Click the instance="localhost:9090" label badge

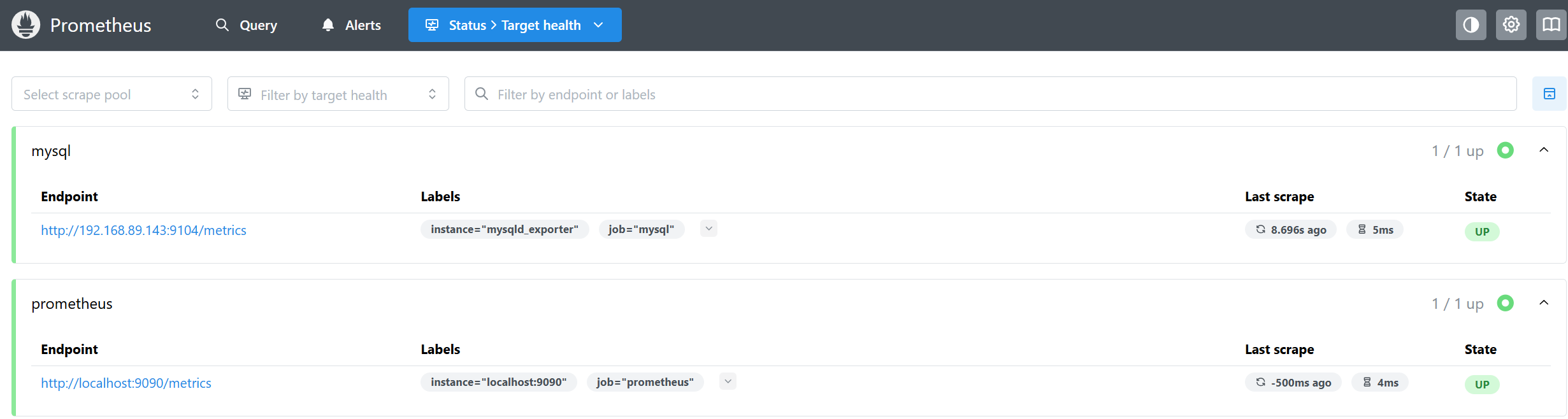coord(499,382)
